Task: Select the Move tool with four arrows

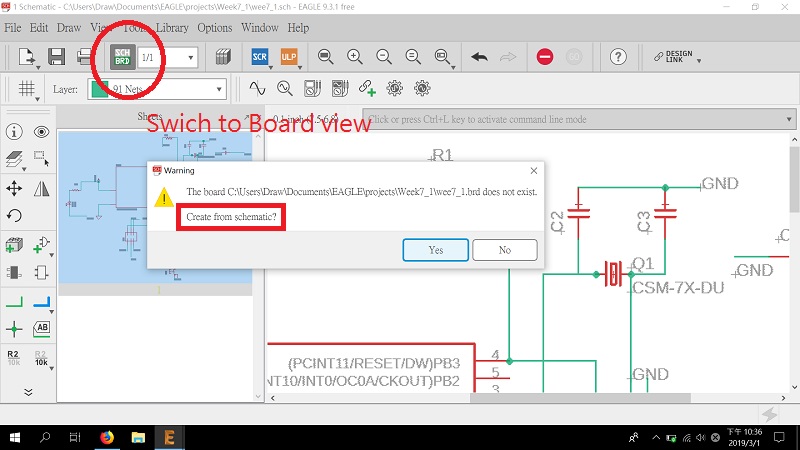Action: [x=14, y=188]
